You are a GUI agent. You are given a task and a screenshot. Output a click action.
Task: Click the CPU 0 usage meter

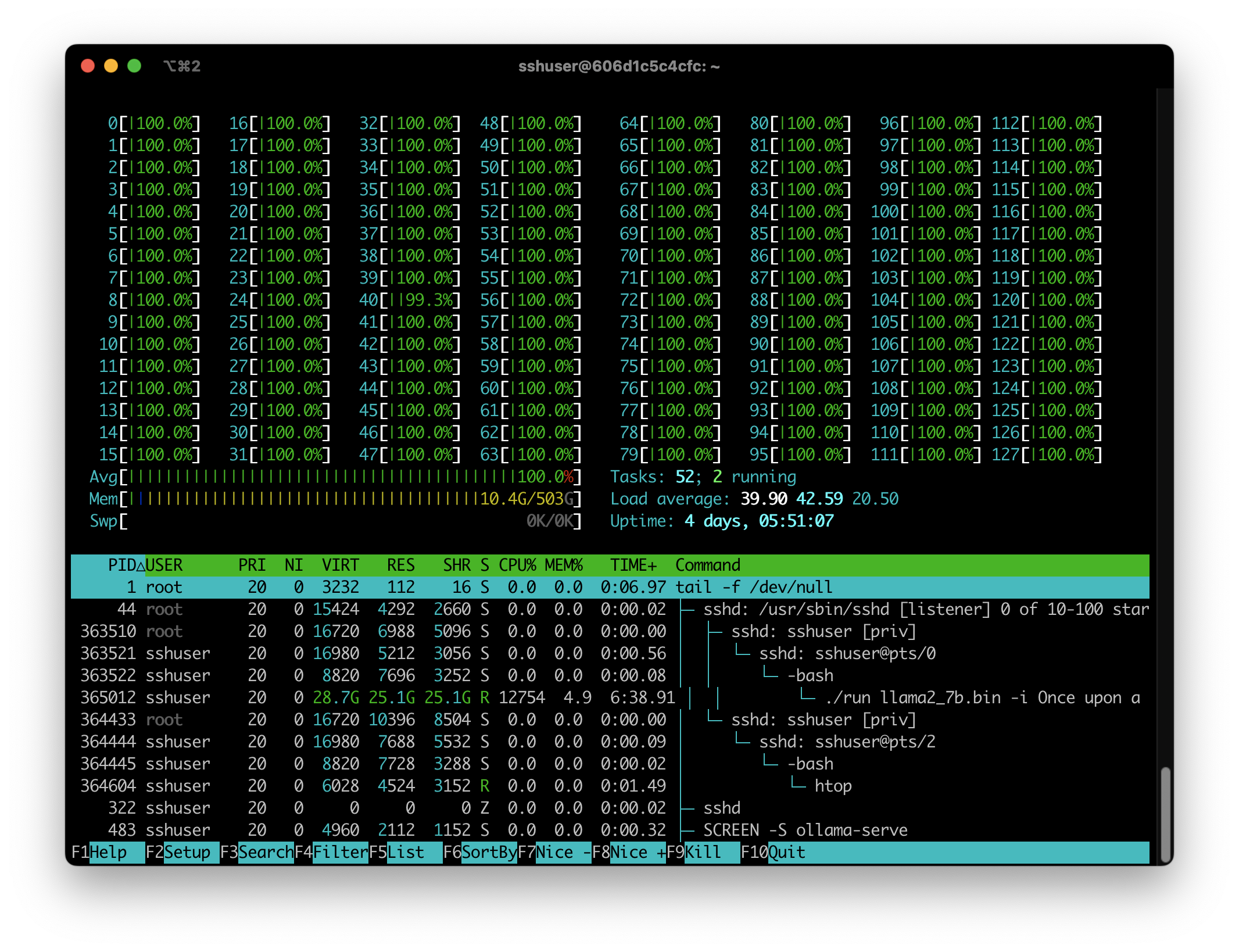[x=154, y=123]
